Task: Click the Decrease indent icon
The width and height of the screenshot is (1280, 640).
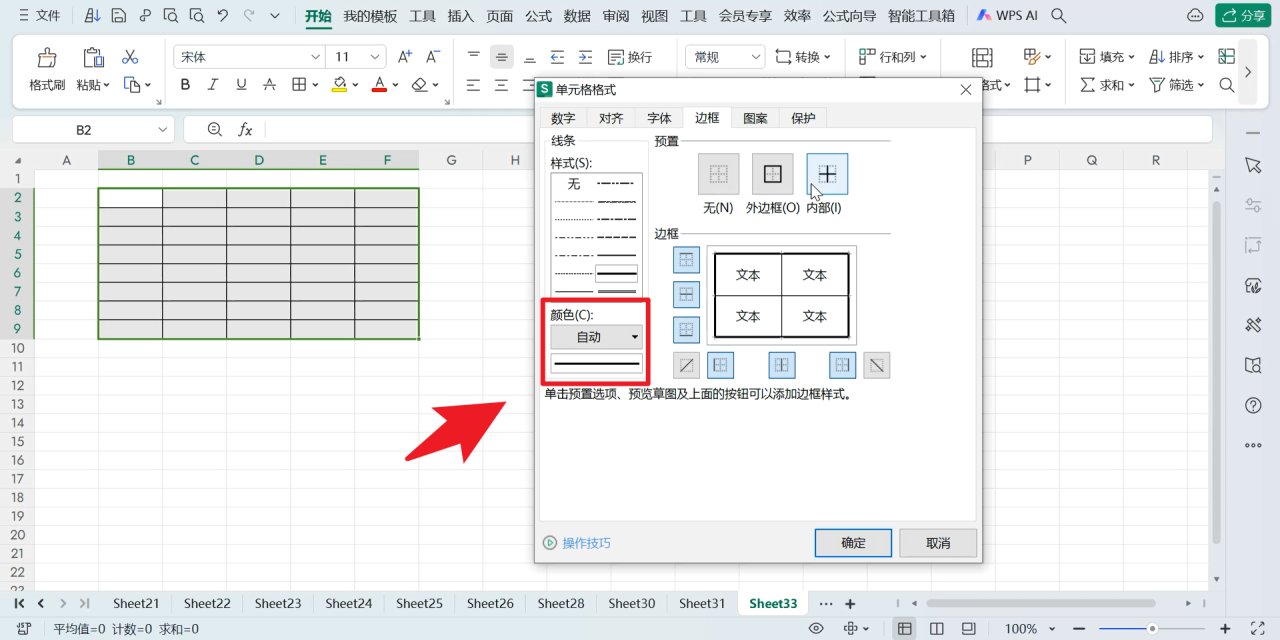Action: click(x=557, y=57)
